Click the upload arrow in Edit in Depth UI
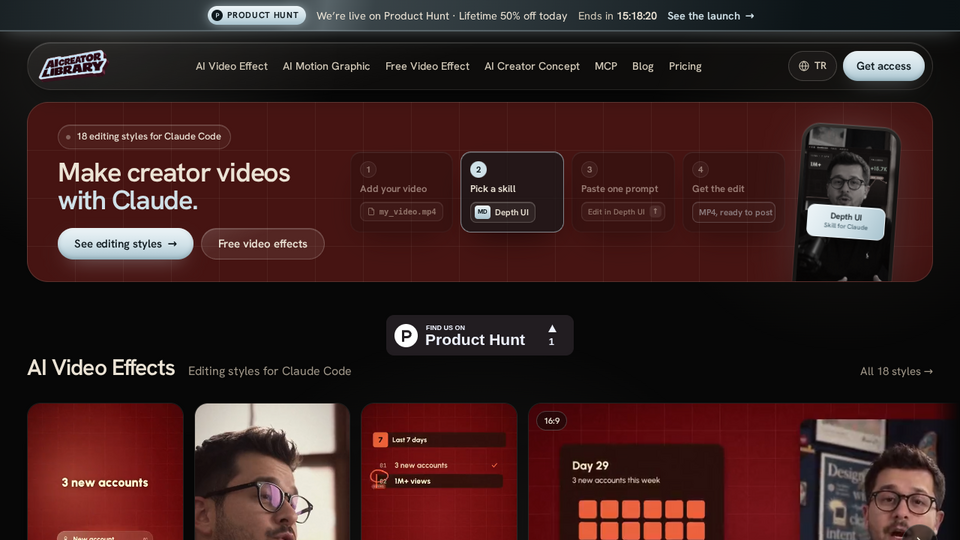The image size is (960, 540). (655, 211)
